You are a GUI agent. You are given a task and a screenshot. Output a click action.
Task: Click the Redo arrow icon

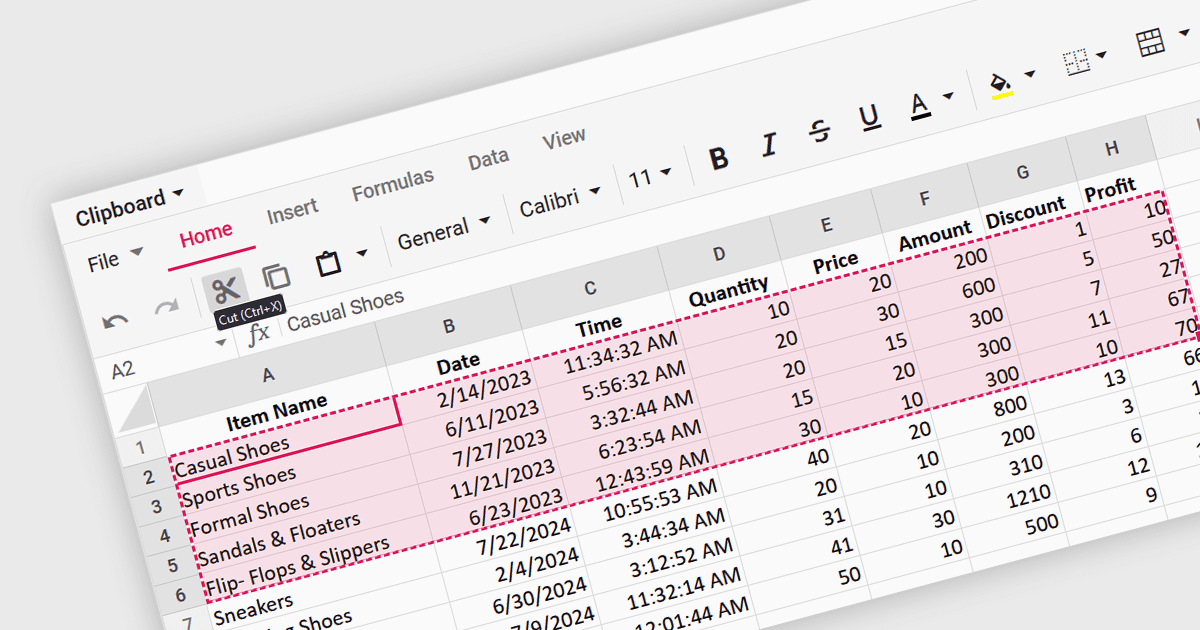[166, 308]
